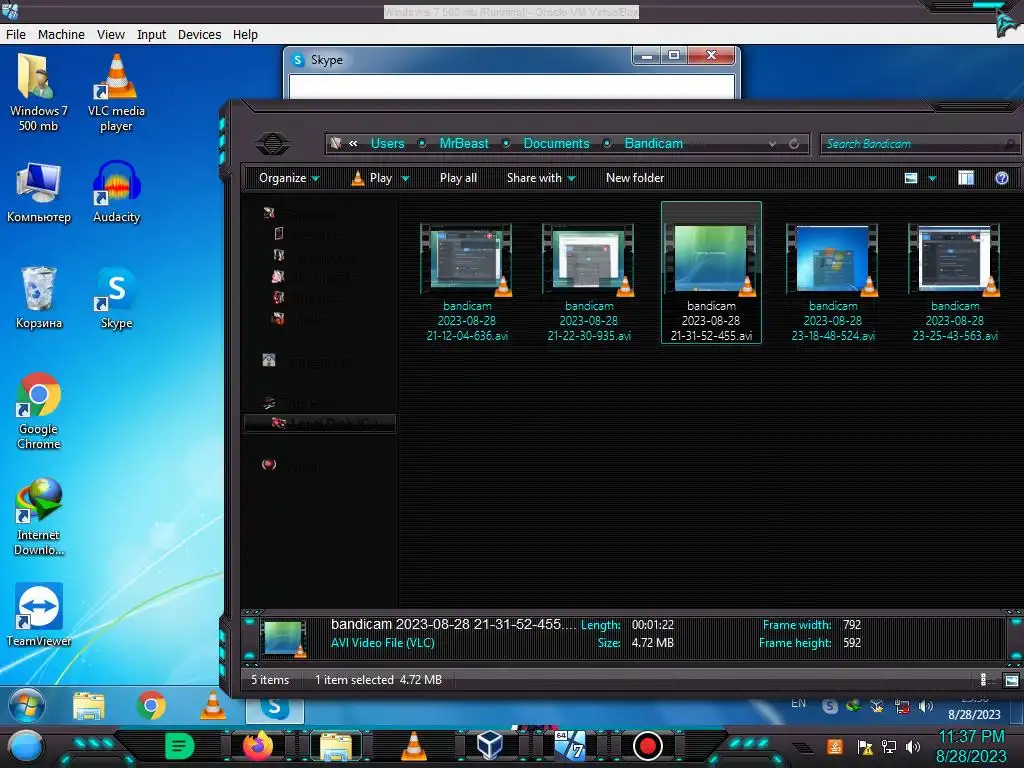Open VLC from the guest taskbar
Screen dimensions: 1024x768
[x=212, y=705]
